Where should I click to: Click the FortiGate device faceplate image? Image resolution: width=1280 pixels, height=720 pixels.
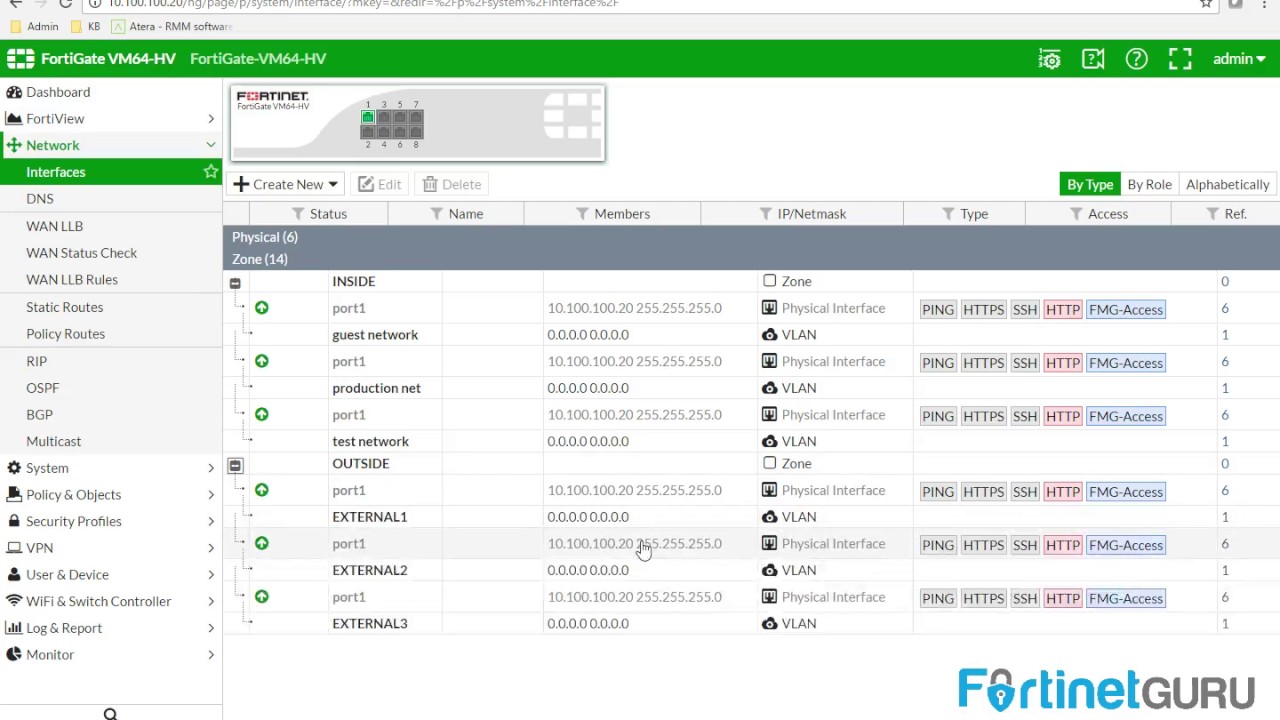point(418,123)
